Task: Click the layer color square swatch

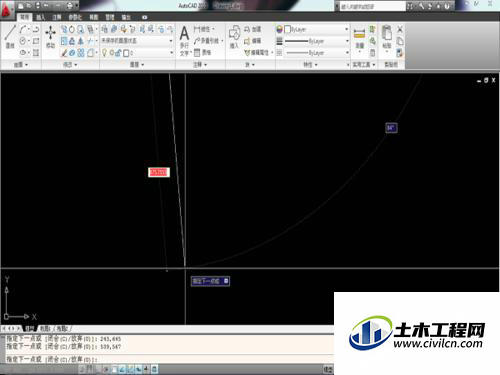Action: pos(126,53)
